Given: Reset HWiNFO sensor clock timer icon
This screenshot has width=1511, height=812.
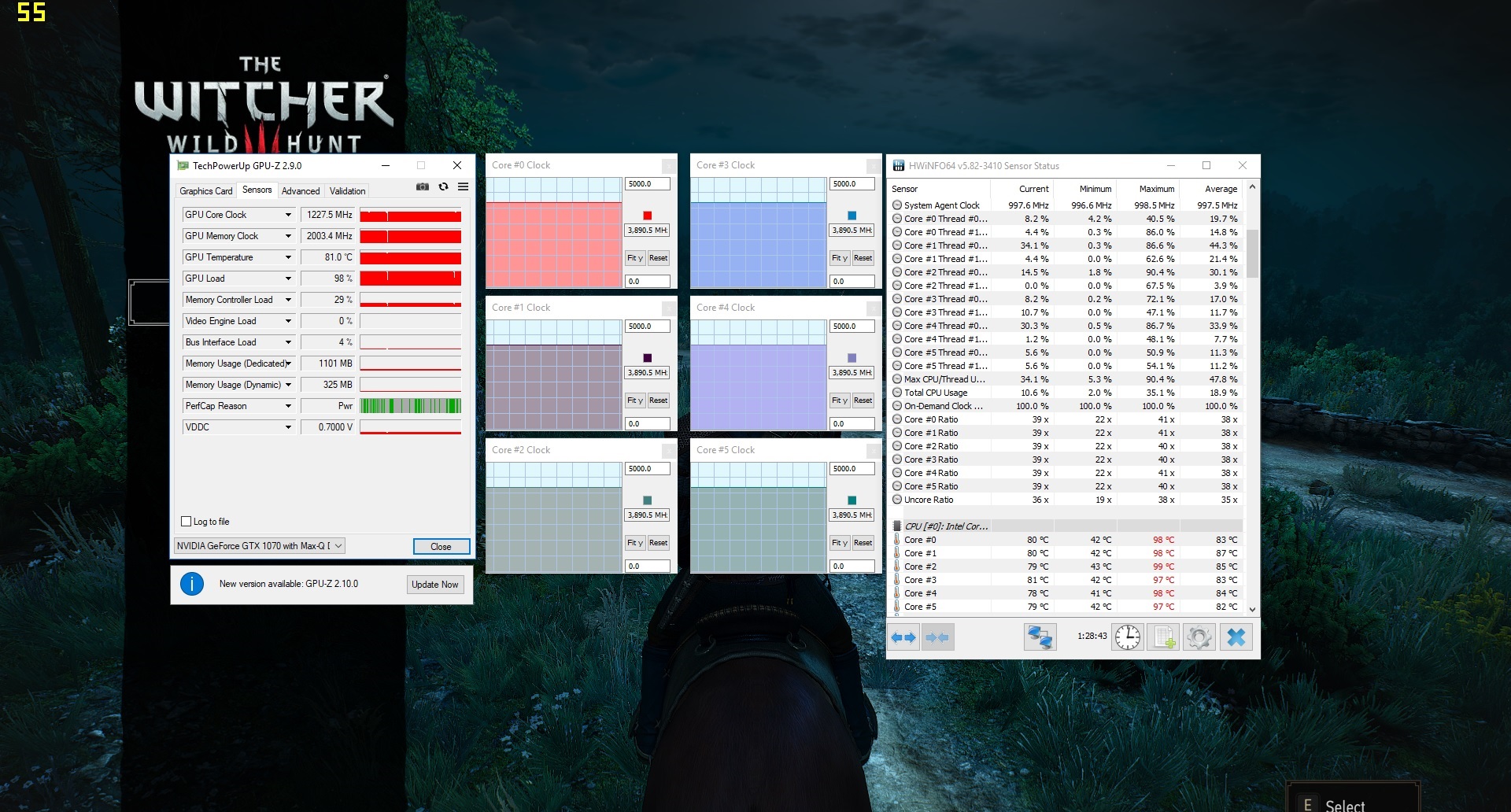Looking at the screenshot, I should pos(1127,637).
